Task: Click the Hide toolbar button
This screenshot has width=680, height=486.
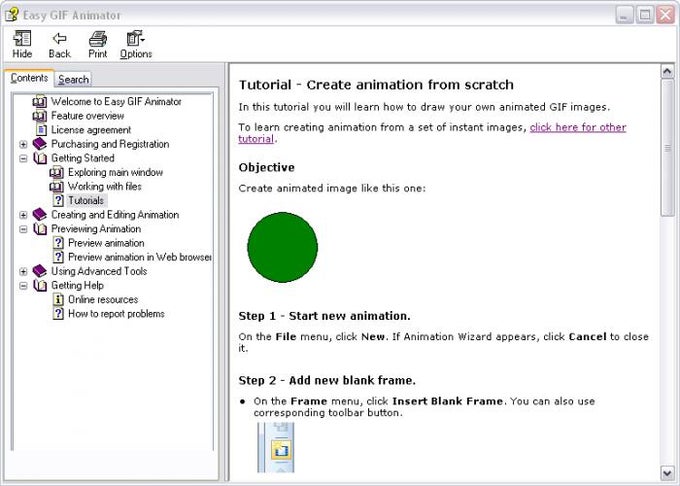Action: coord(22,44)
